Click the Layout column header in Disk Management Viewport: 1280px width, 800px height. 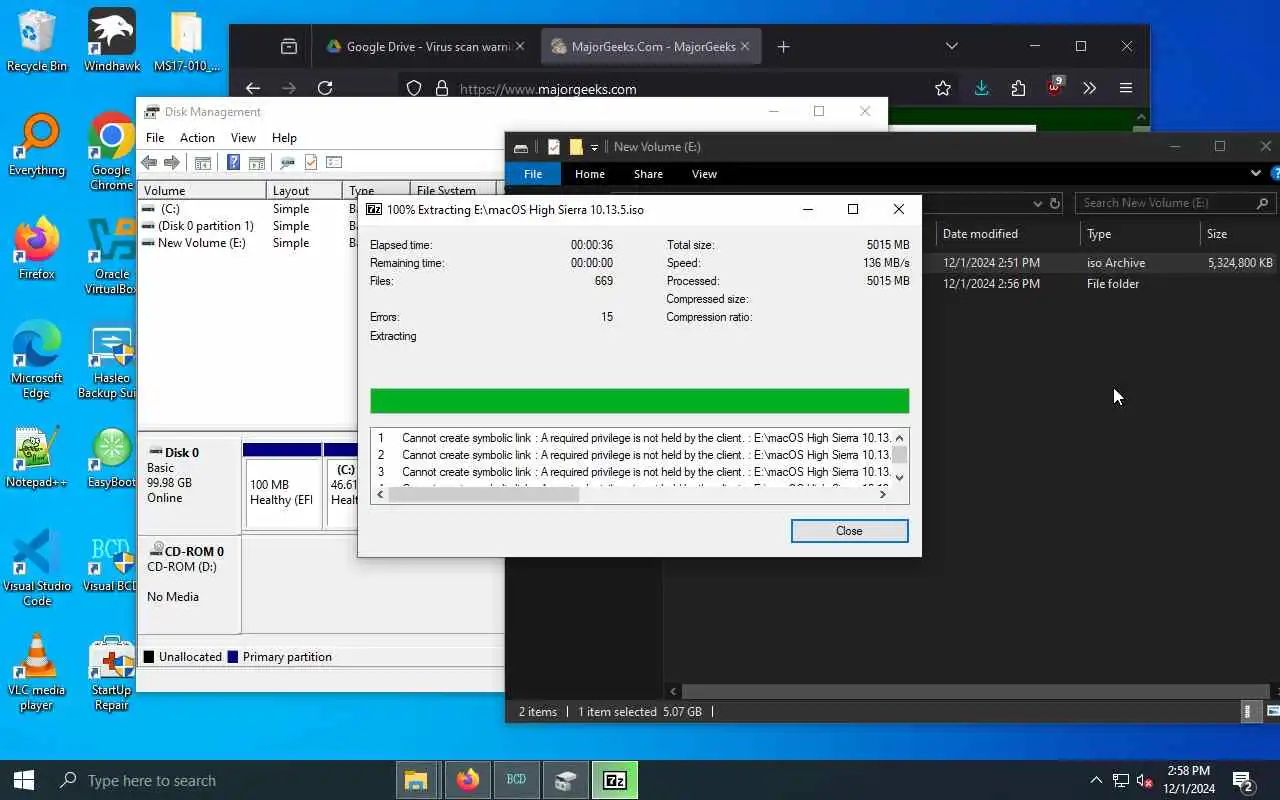pos(305,190)
